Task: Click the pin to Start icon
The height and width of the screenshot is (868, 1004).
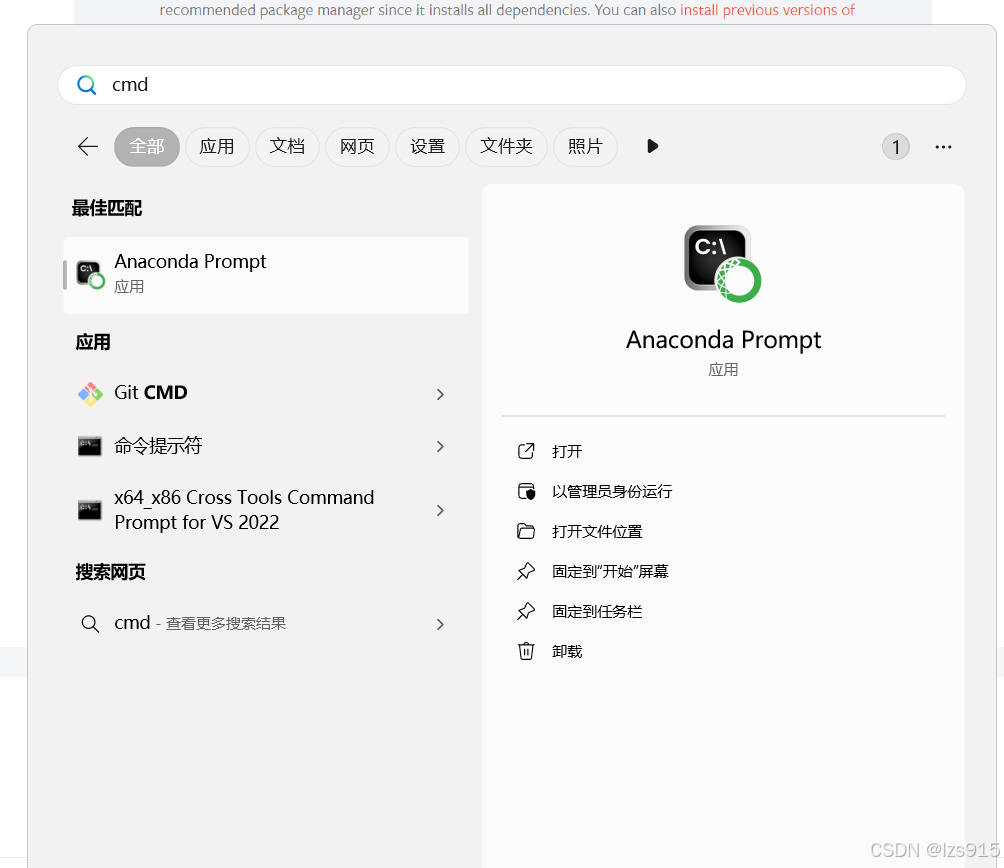Action: (526, 571)
